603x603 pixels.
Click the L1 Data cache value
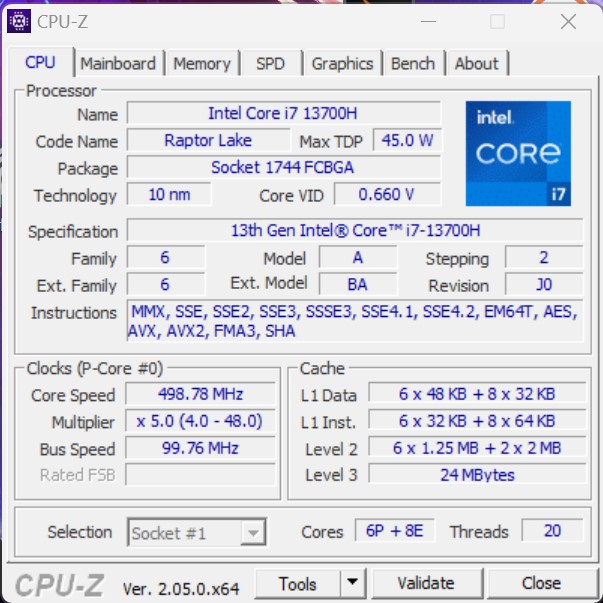477,394
